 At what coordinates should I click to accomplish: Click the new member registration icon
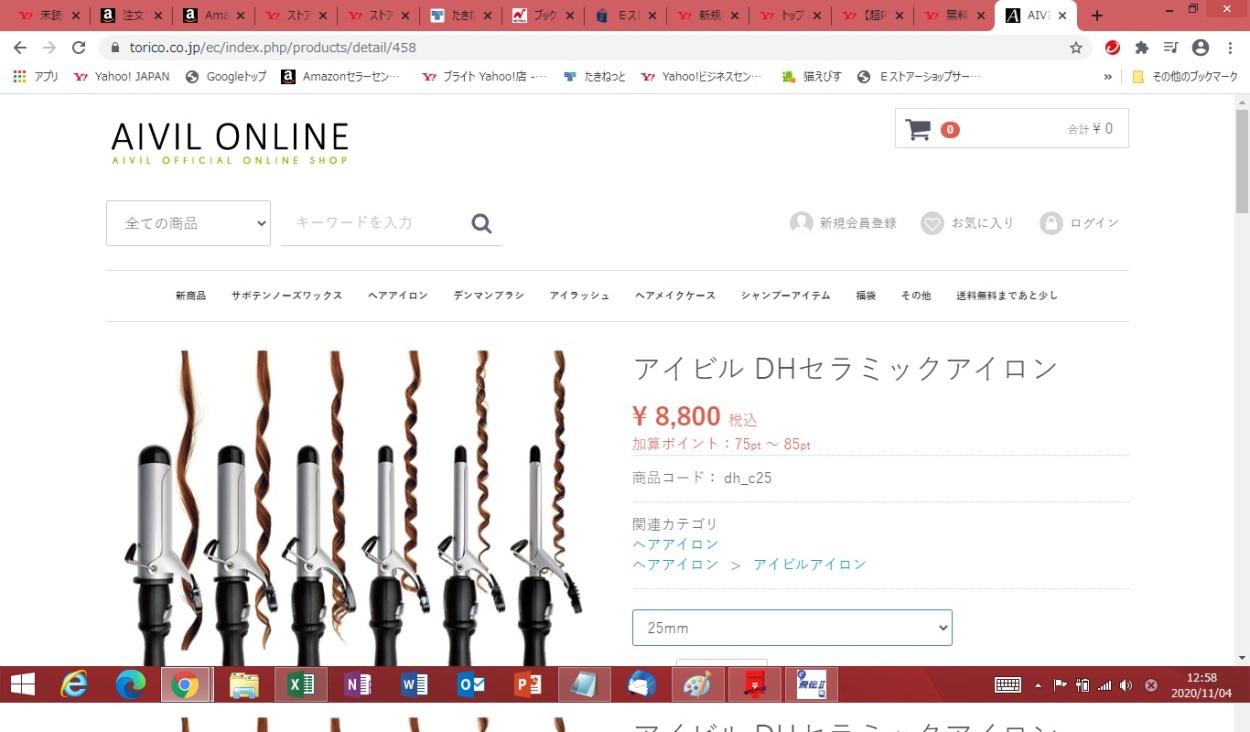[801, 223]
